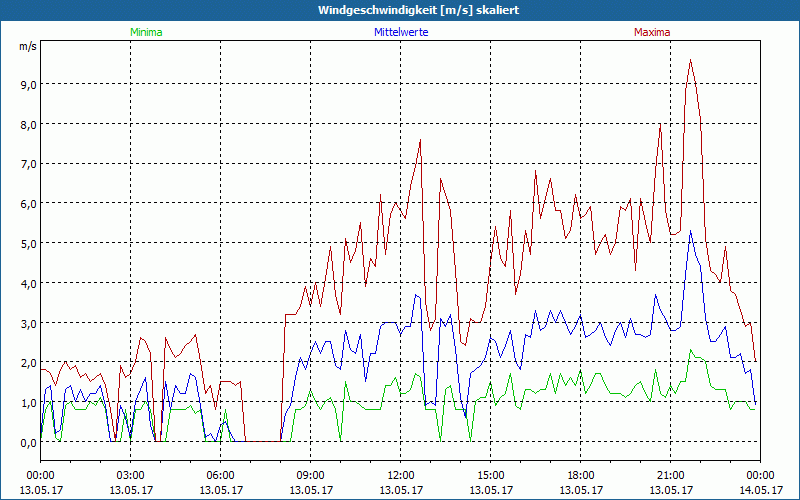
Task: Click the 3,0 y-axis value
Action: 29,323
